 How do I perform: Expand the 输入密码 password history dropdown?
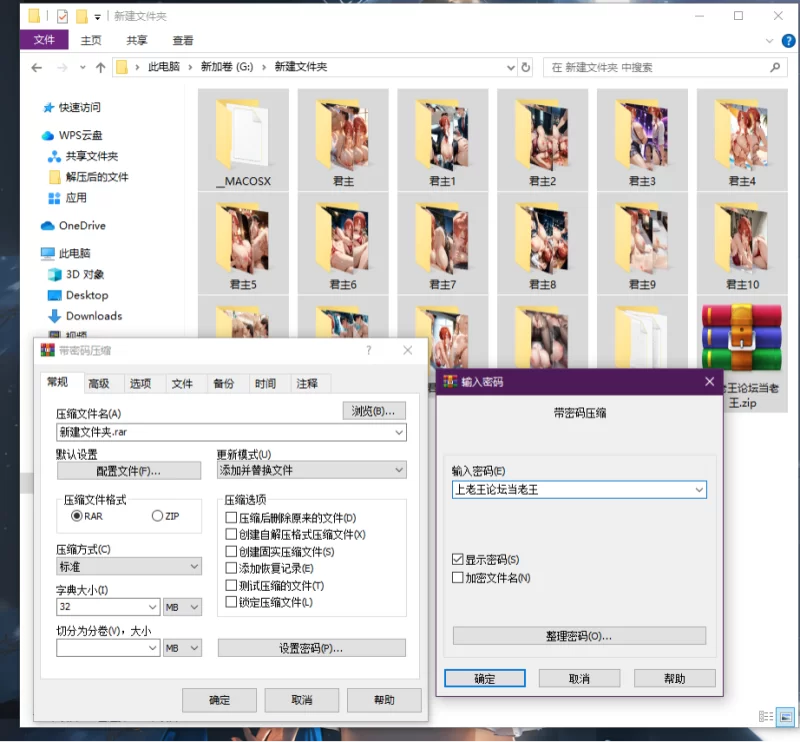click(x=699, y=490)
